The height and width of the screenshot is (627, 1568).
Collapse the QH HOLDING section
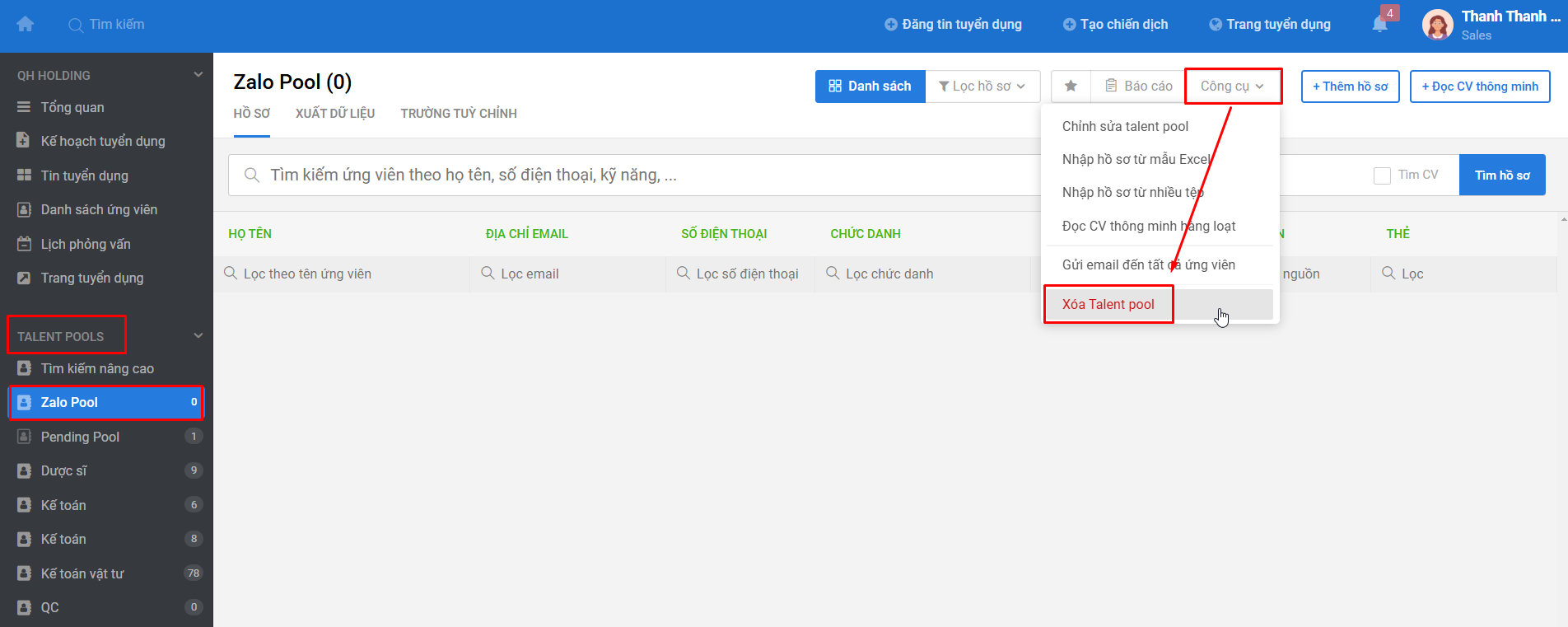click(198, 75)
